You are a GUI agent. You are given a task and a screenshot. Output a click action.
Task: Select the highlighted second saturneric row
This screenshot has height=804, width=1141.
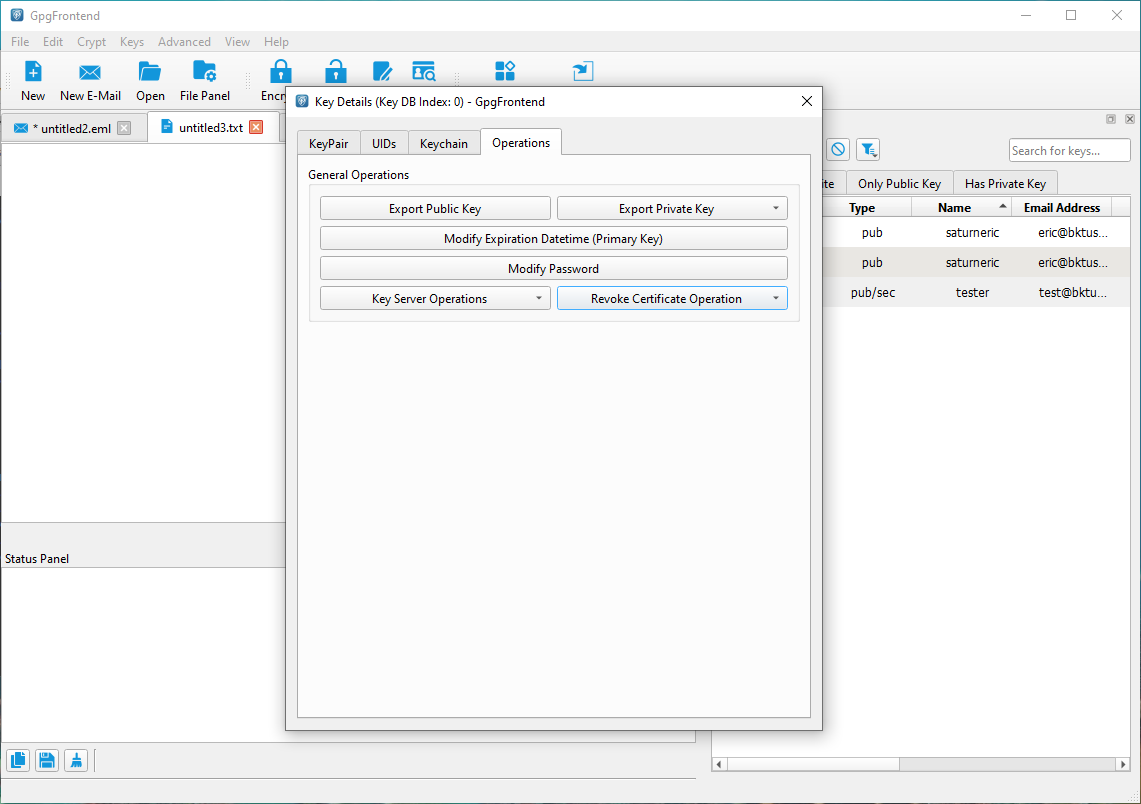[x=976, y=262]
